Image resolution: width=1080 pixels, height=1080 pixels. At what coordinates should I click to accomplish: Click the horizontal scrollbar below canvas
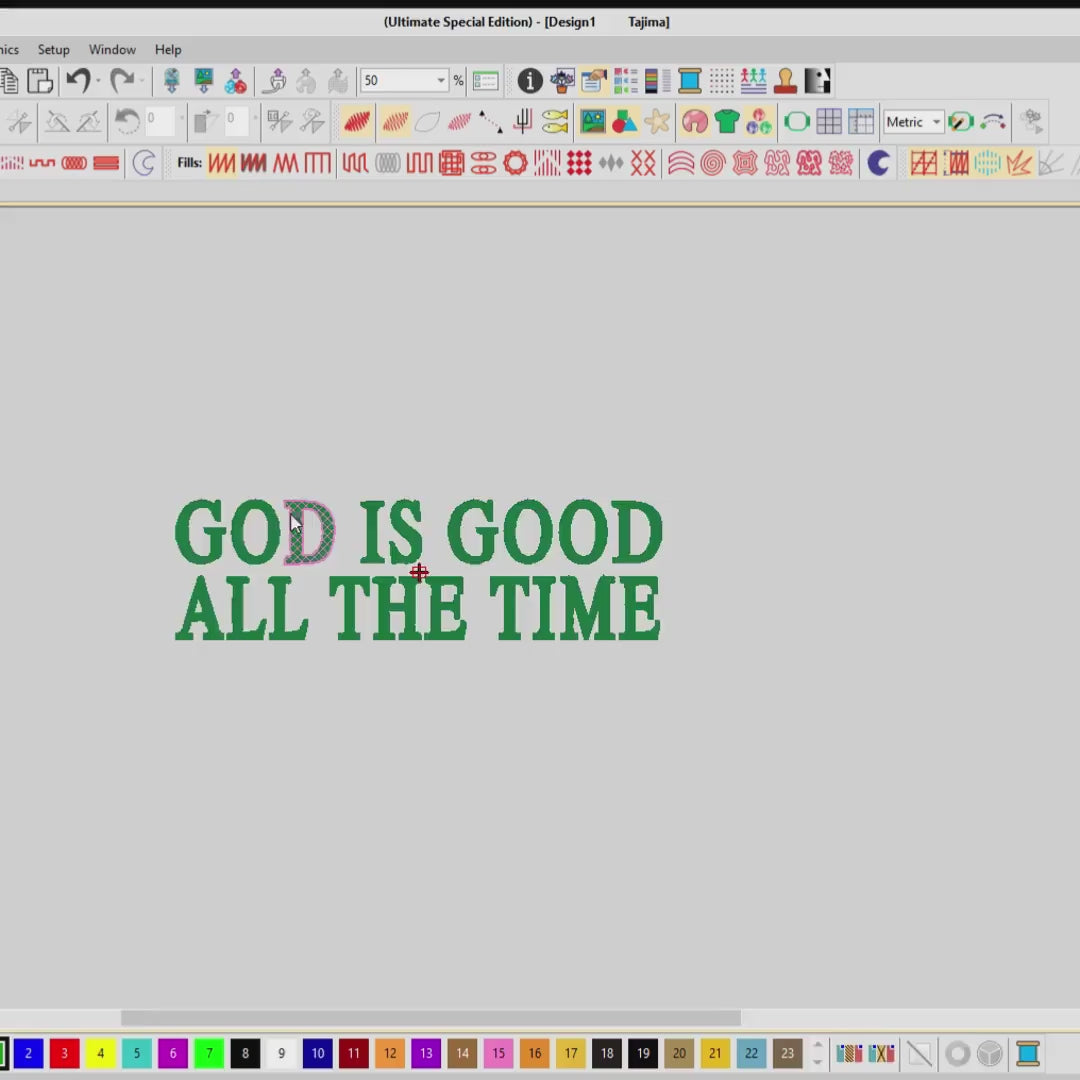click(430, 1018)
